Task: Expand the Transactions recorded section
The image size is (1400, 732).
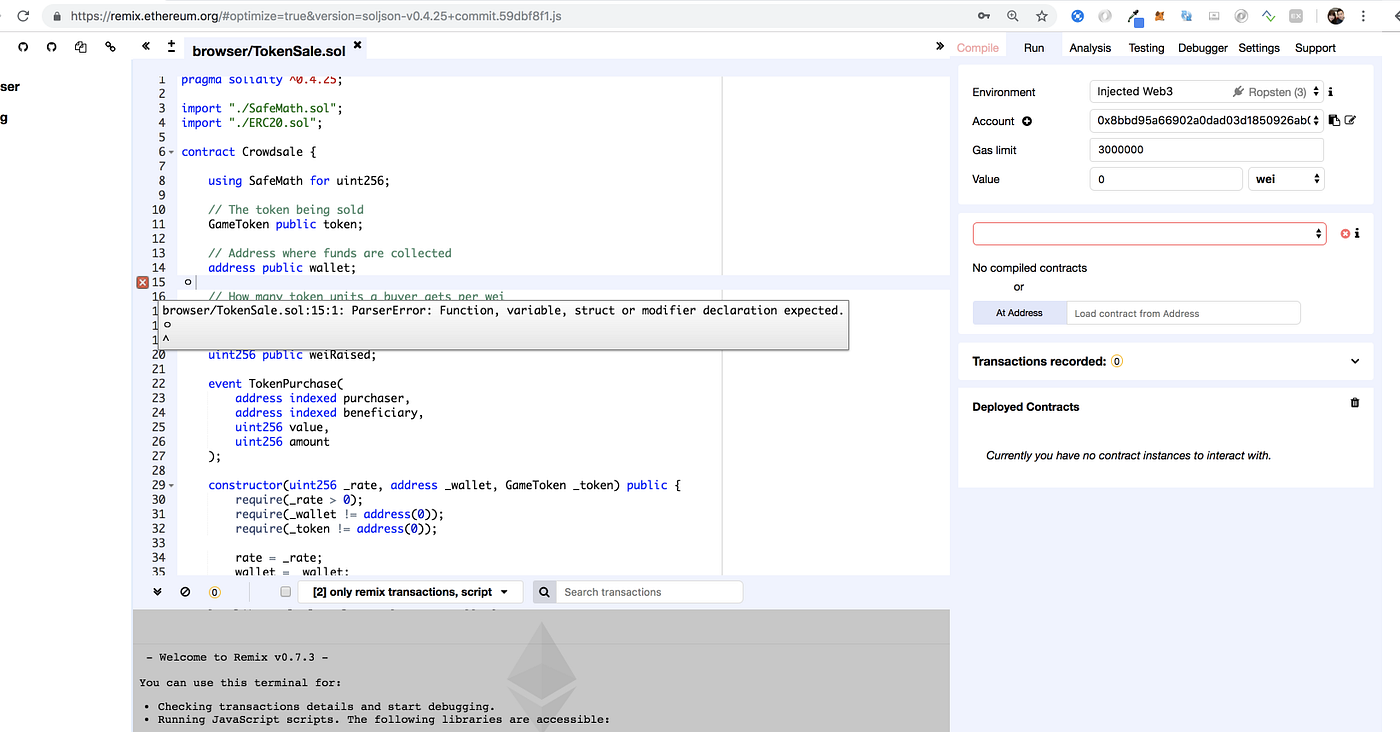Action: pos(1355,361)
